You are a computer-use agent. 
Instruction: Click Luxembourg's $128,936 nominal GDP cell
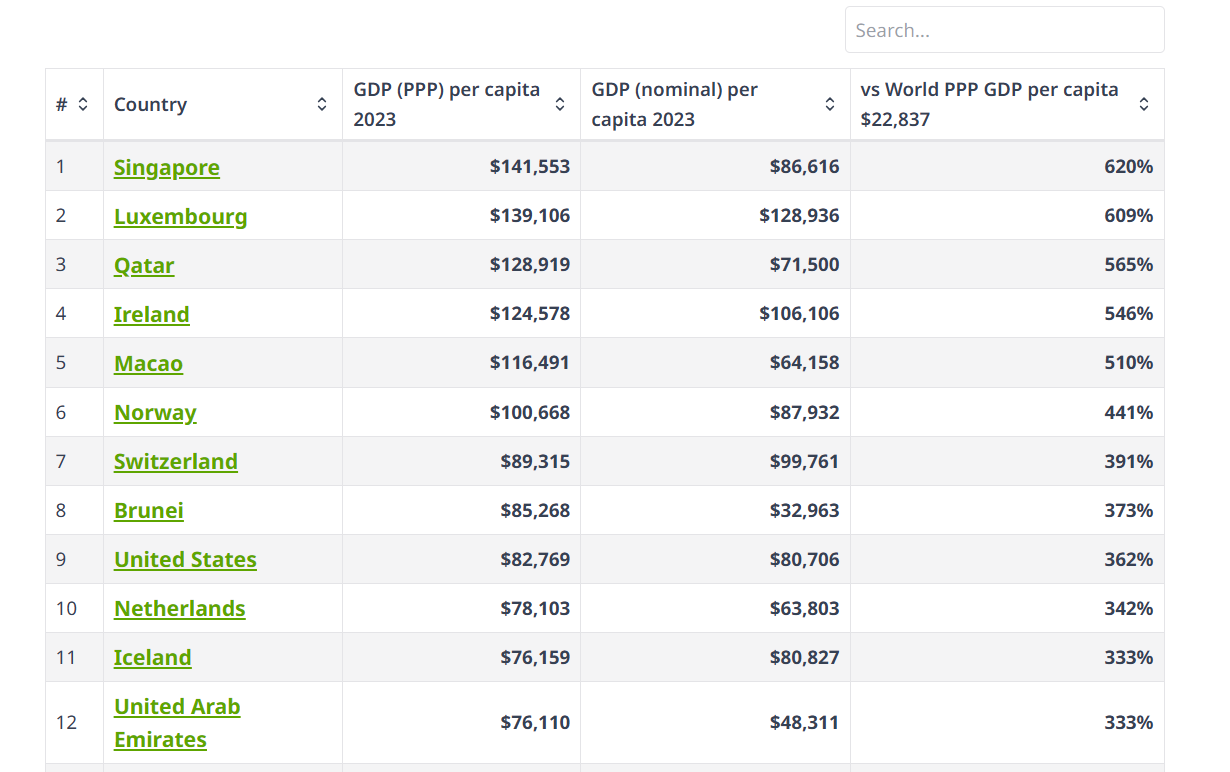[799, 216]
